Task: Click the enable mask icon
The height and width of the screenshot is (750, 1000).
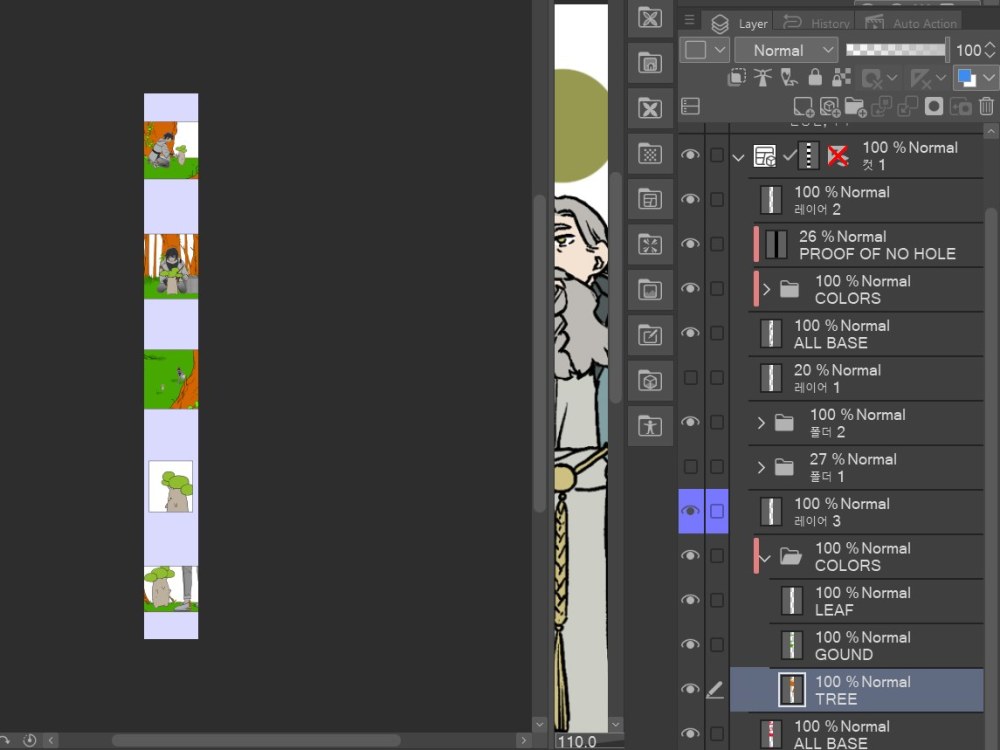Action: [x=871, y=78]
